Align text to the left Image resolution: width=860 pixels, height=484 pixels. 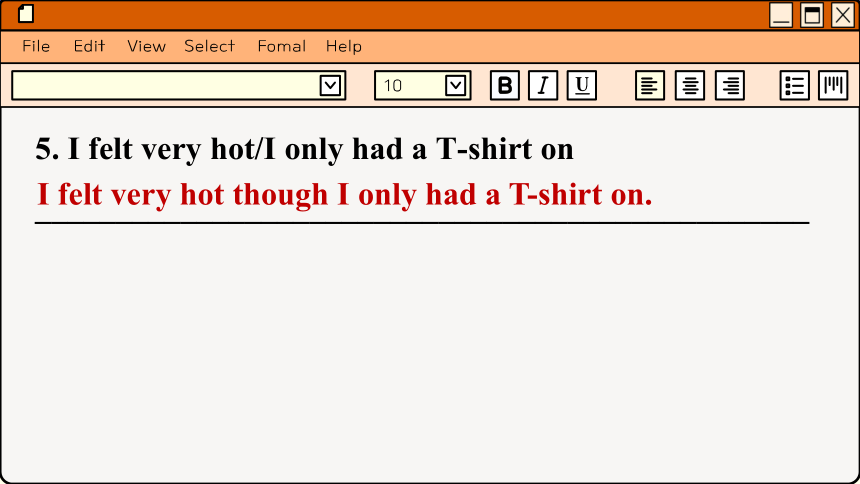[650, 85]
